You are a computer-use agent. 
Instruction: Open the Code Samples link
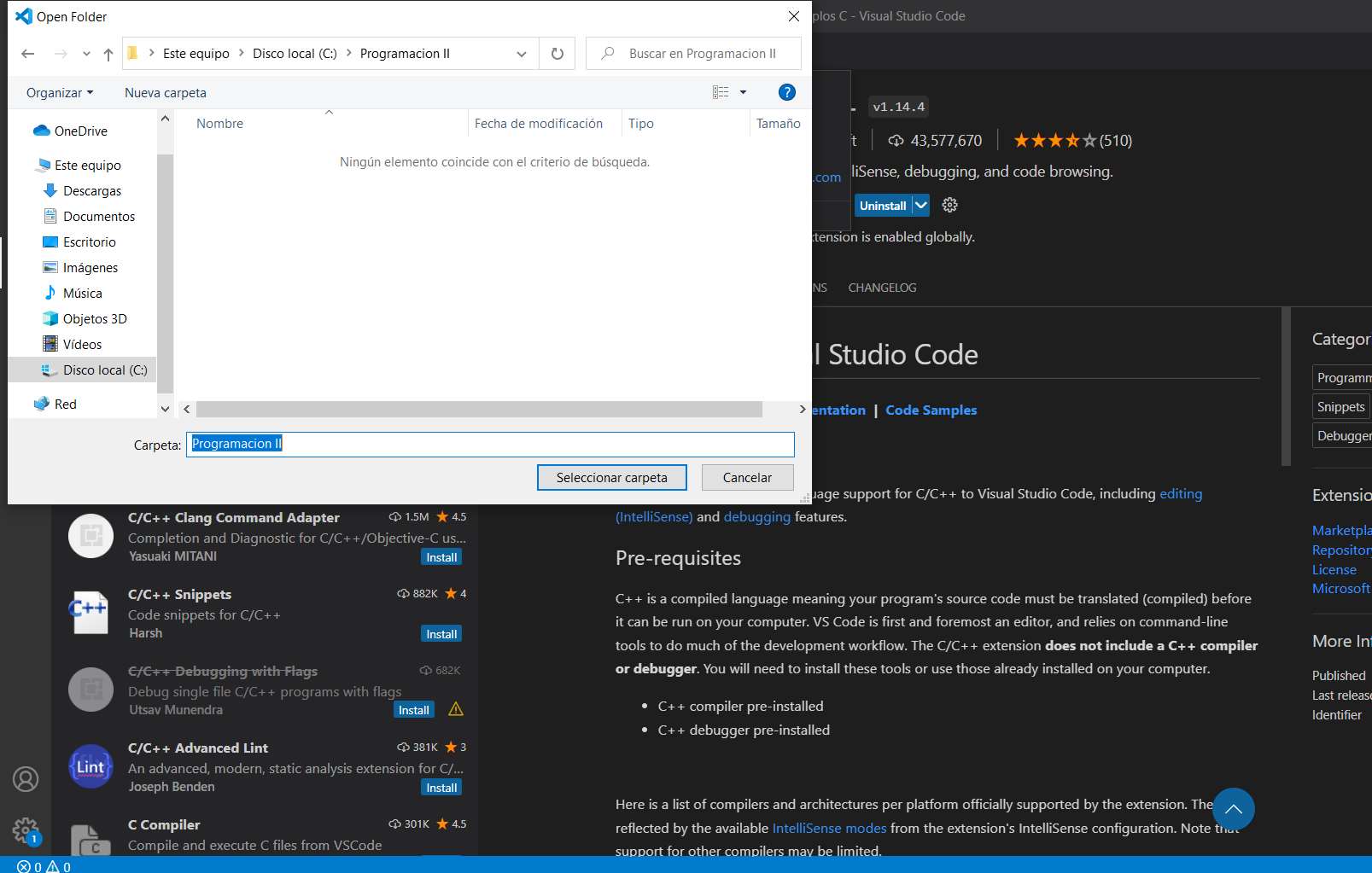931,410
